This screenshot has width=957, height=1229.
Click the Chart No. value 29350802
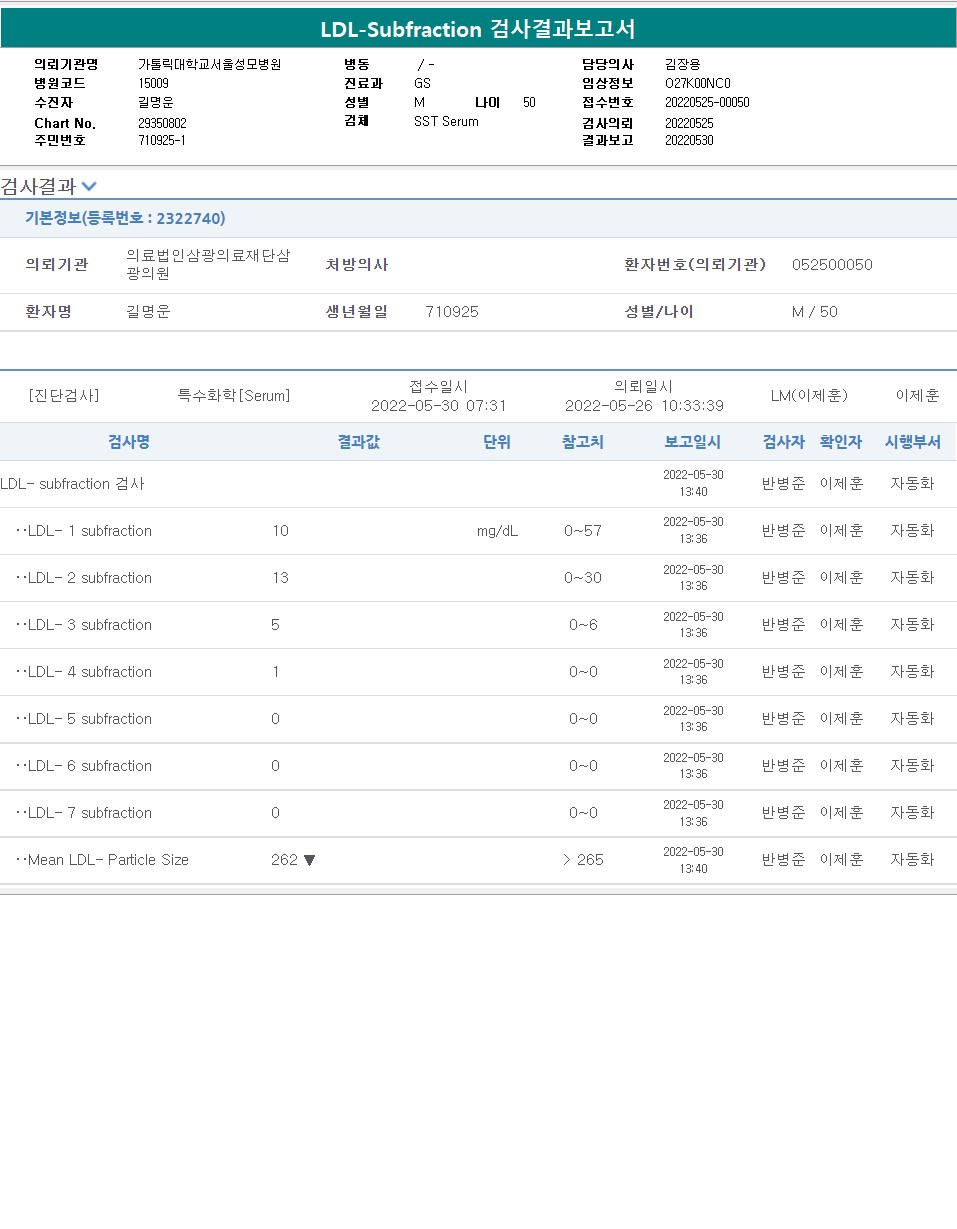[162, 123]
